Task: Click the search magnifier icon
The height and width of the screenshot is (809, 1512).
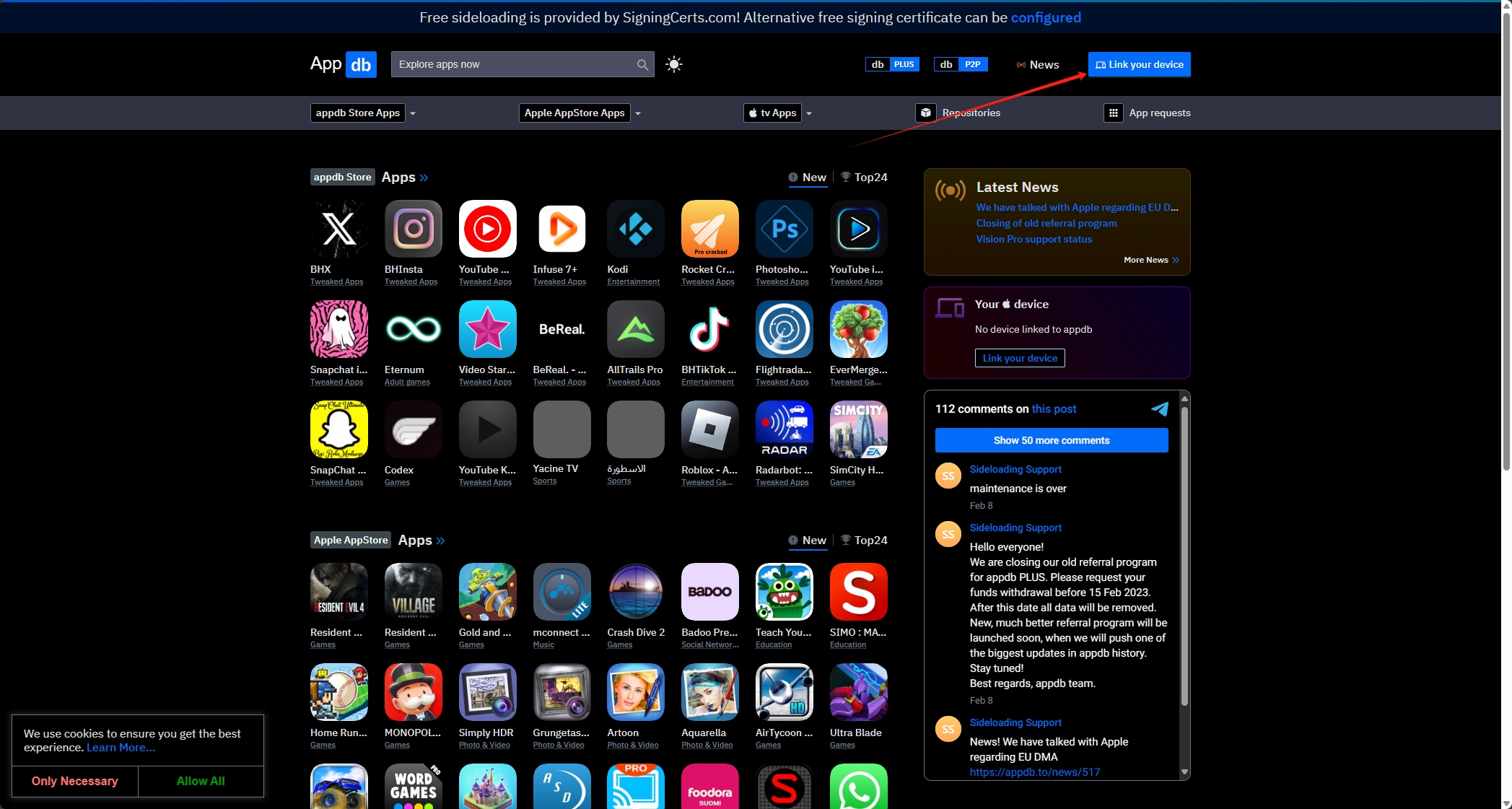Action: point(642,64)
